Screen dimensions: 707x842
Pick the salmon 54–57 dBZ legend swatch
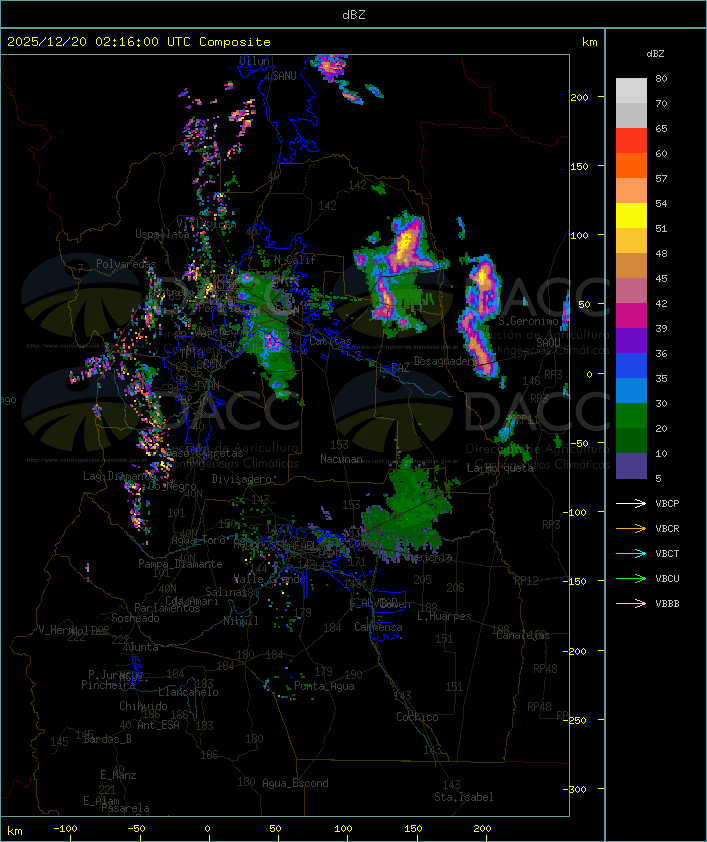[x=631, y=191]
